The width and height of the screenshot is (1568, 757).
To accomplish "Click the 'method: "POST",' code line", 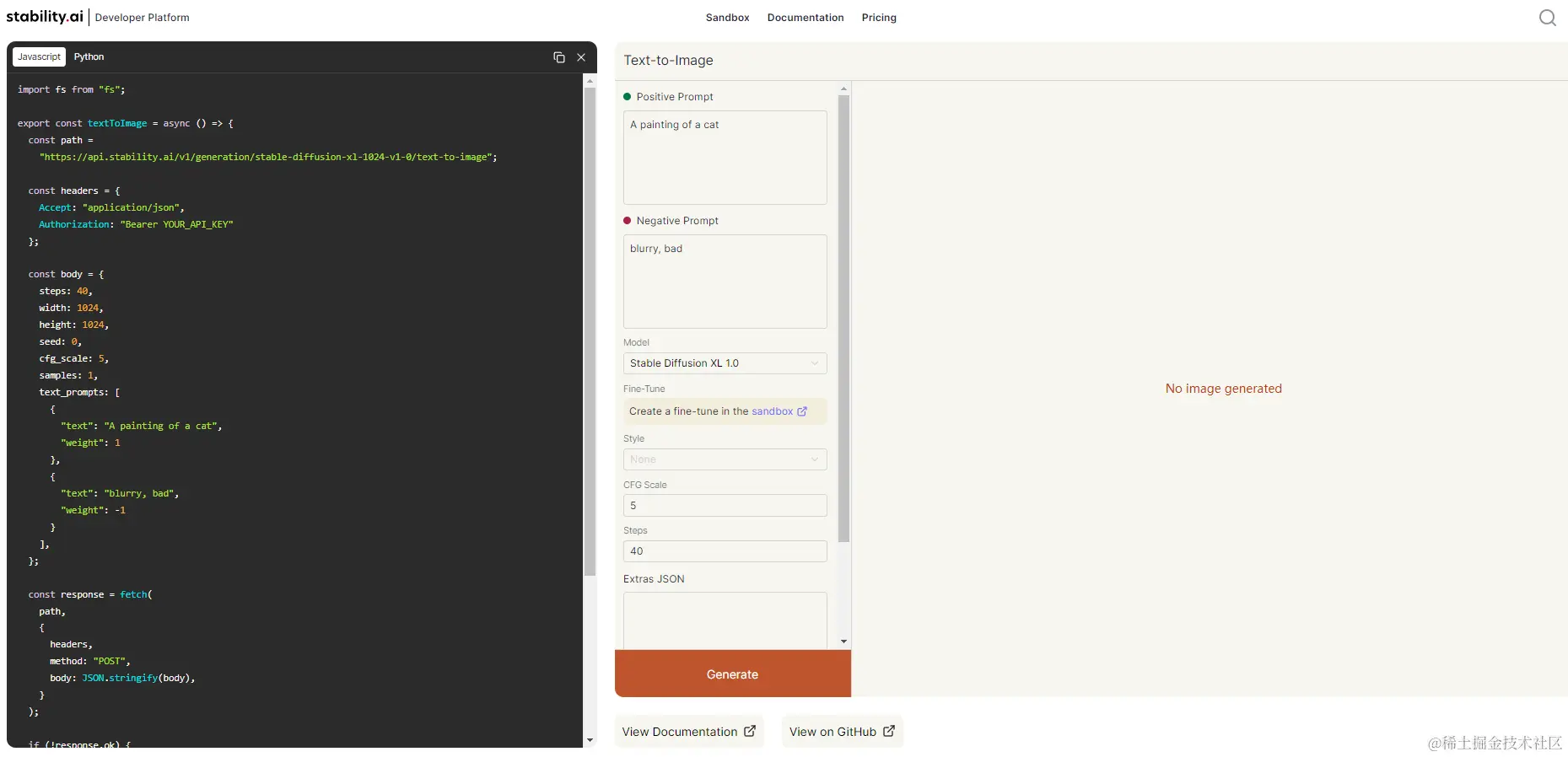I will point(90,661).
